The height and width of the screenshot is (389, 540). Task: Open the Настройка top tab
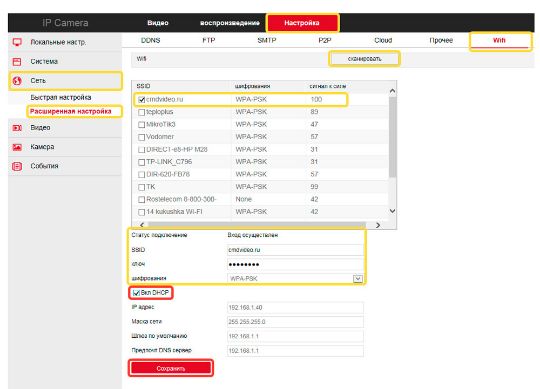point(302,23)
